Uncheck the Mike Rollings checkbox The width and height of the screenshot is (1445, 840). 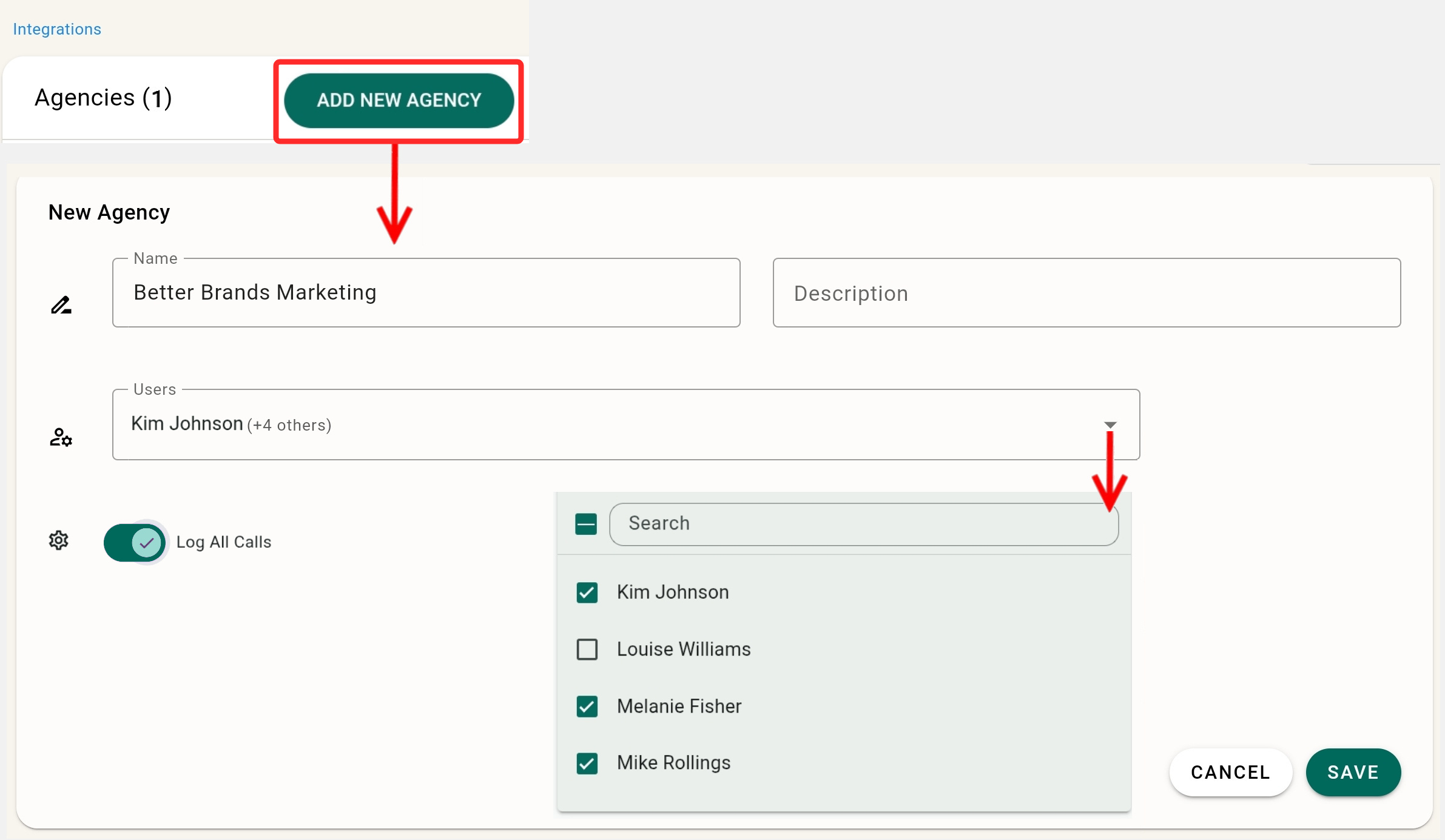click(x=587, y=764)
